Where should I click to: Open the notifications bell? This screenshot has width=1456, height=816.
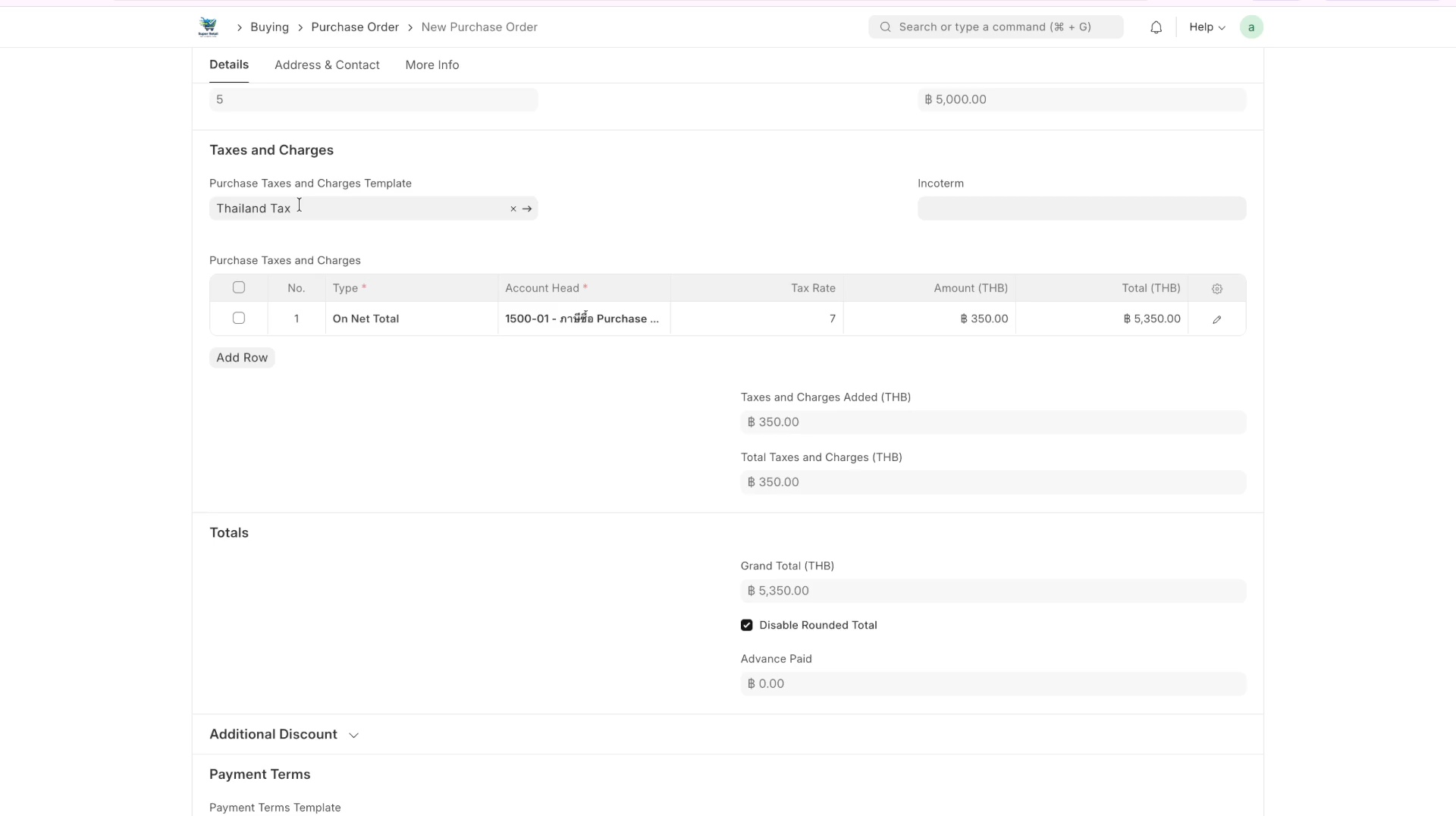pos(1156,27)
